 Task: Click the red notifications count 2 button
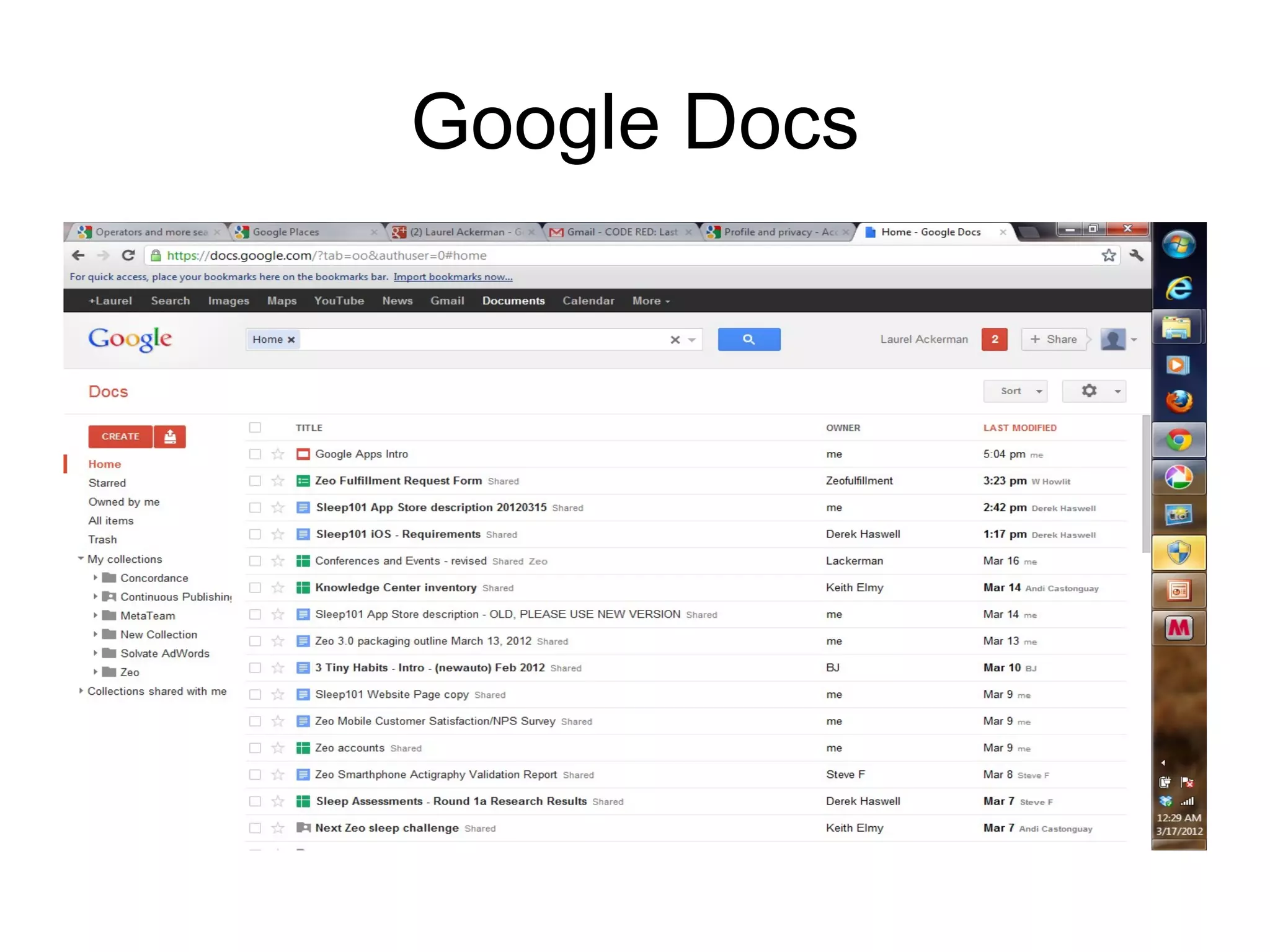tap(994, 339)
